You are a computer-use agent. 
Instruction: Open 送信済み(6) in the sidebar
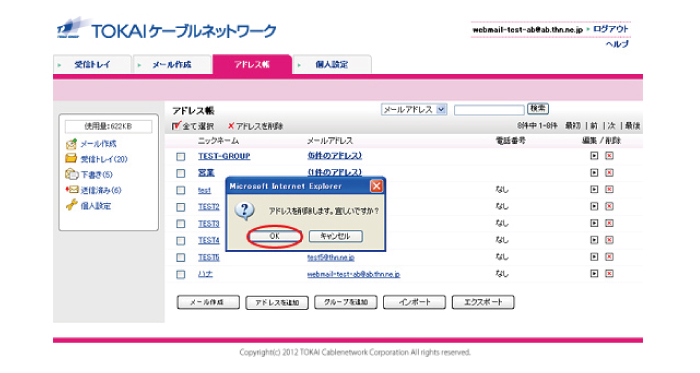(x=101, y=190)
